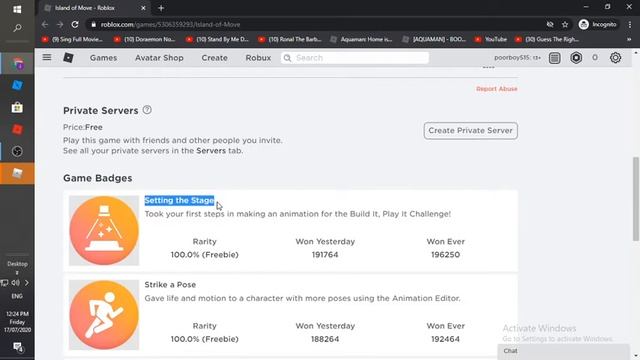Click Create Private Server button

click(x=470, y=131)
